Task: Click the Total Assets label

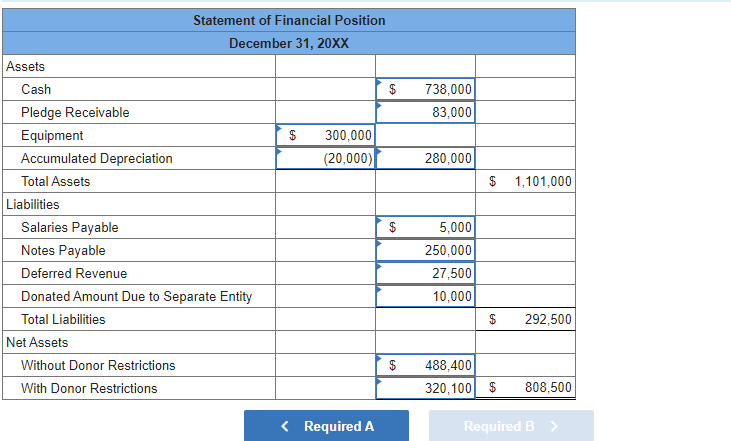Action: (x=55, y=181)
